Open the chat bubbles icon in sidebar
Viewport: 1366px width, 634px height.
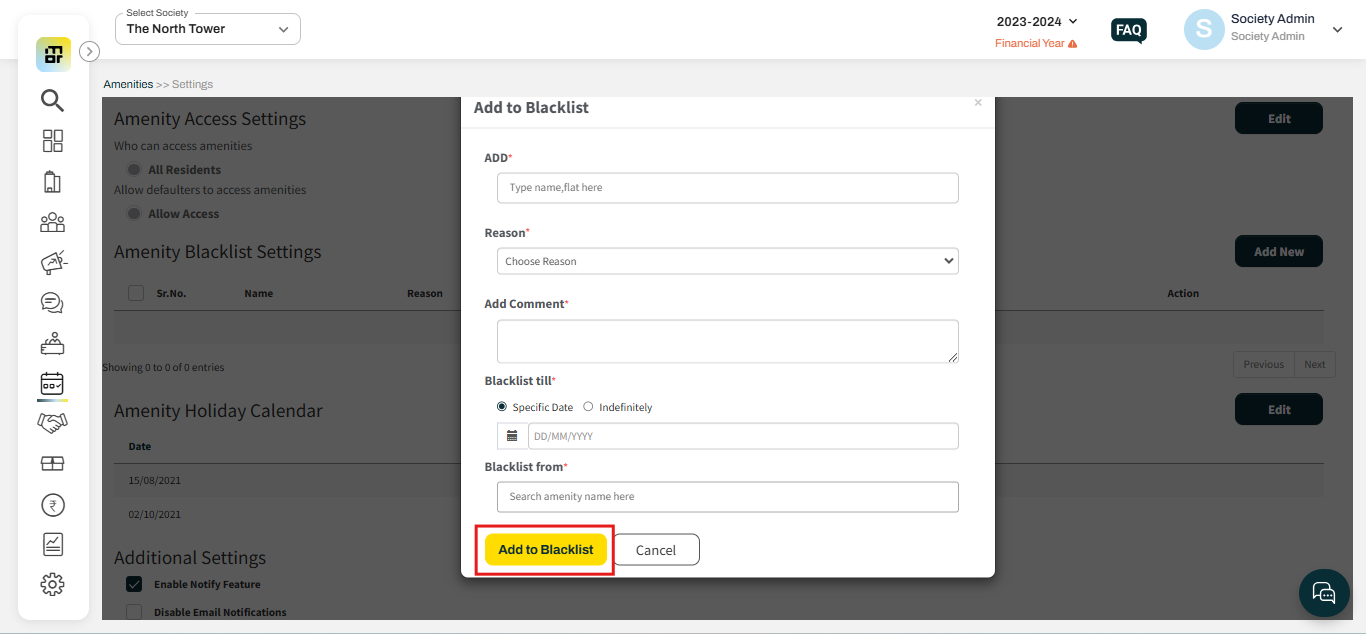52,302
